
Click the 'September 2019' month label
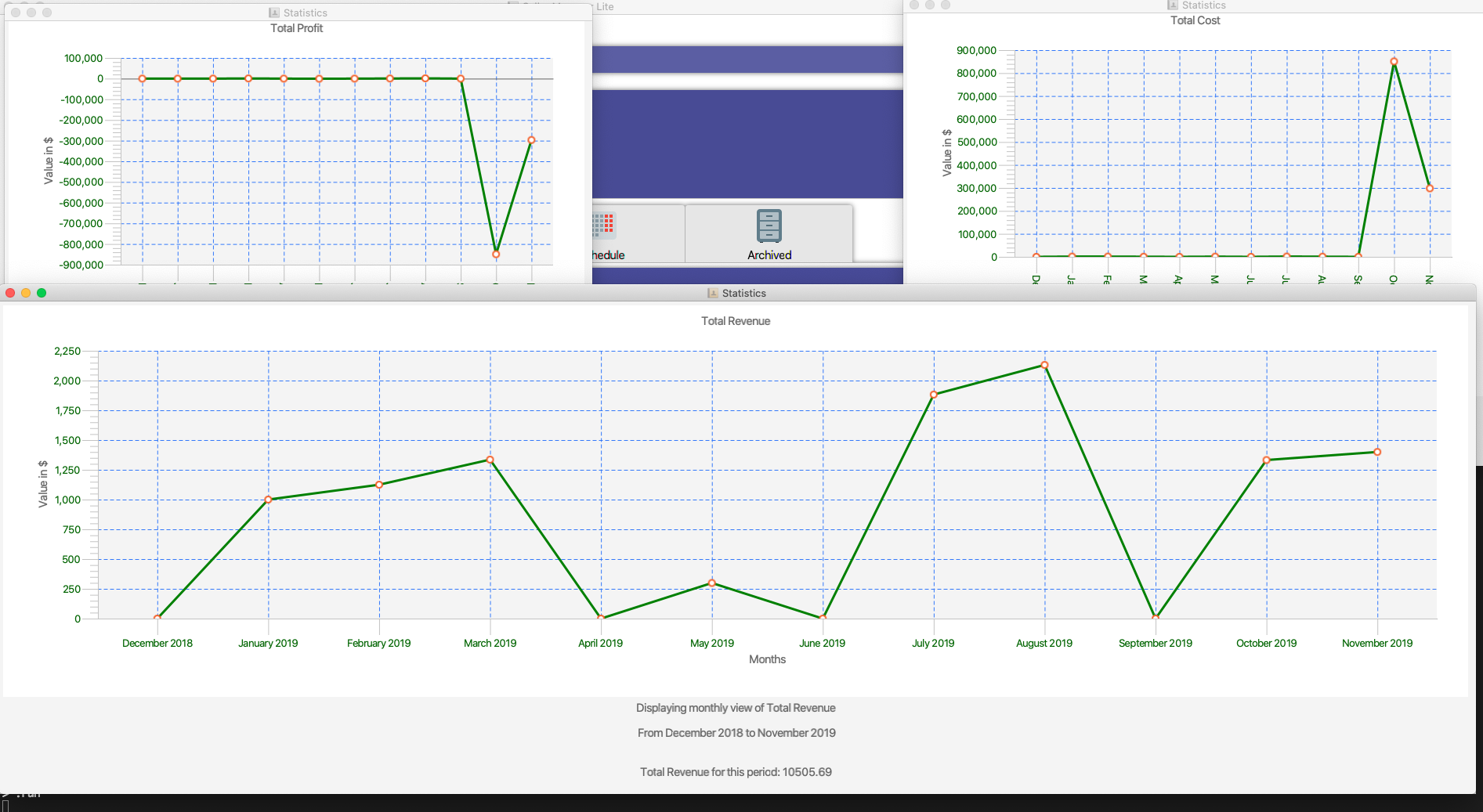click(x=1156, y=643)
